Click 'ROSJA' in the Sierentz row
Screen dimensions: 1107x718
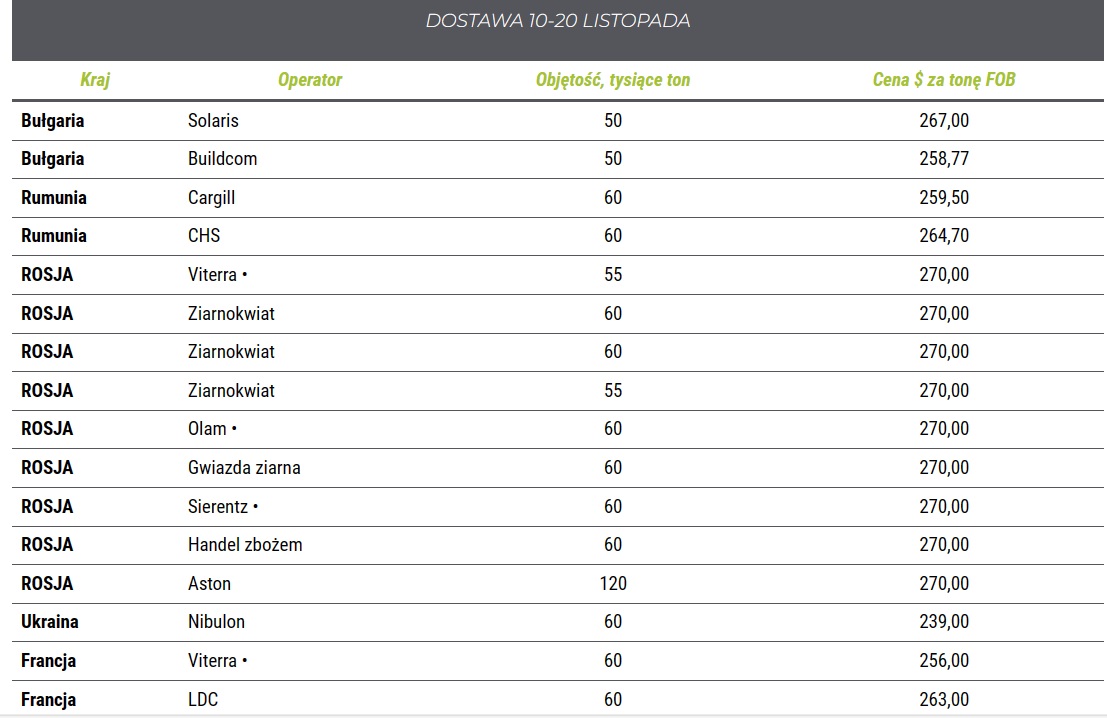coord(47,506)
